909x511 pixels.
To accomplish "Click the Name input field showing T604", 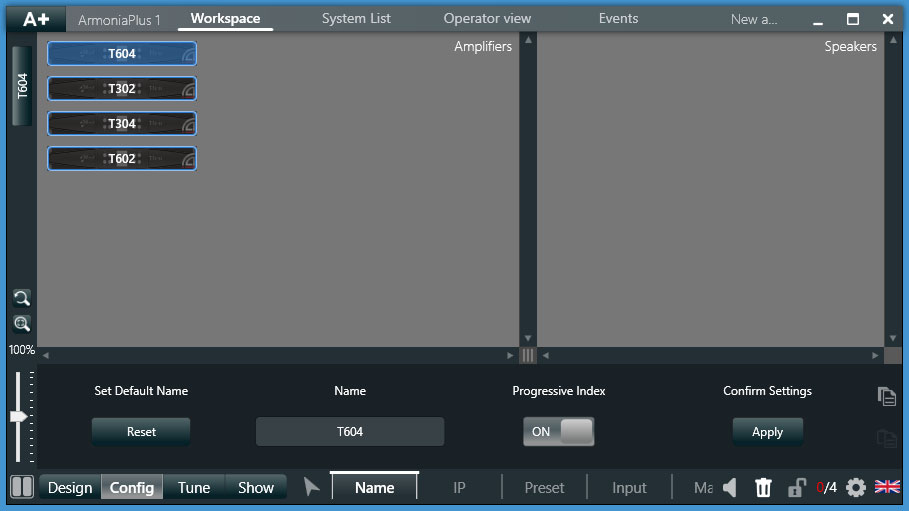I will pos(350,432).
